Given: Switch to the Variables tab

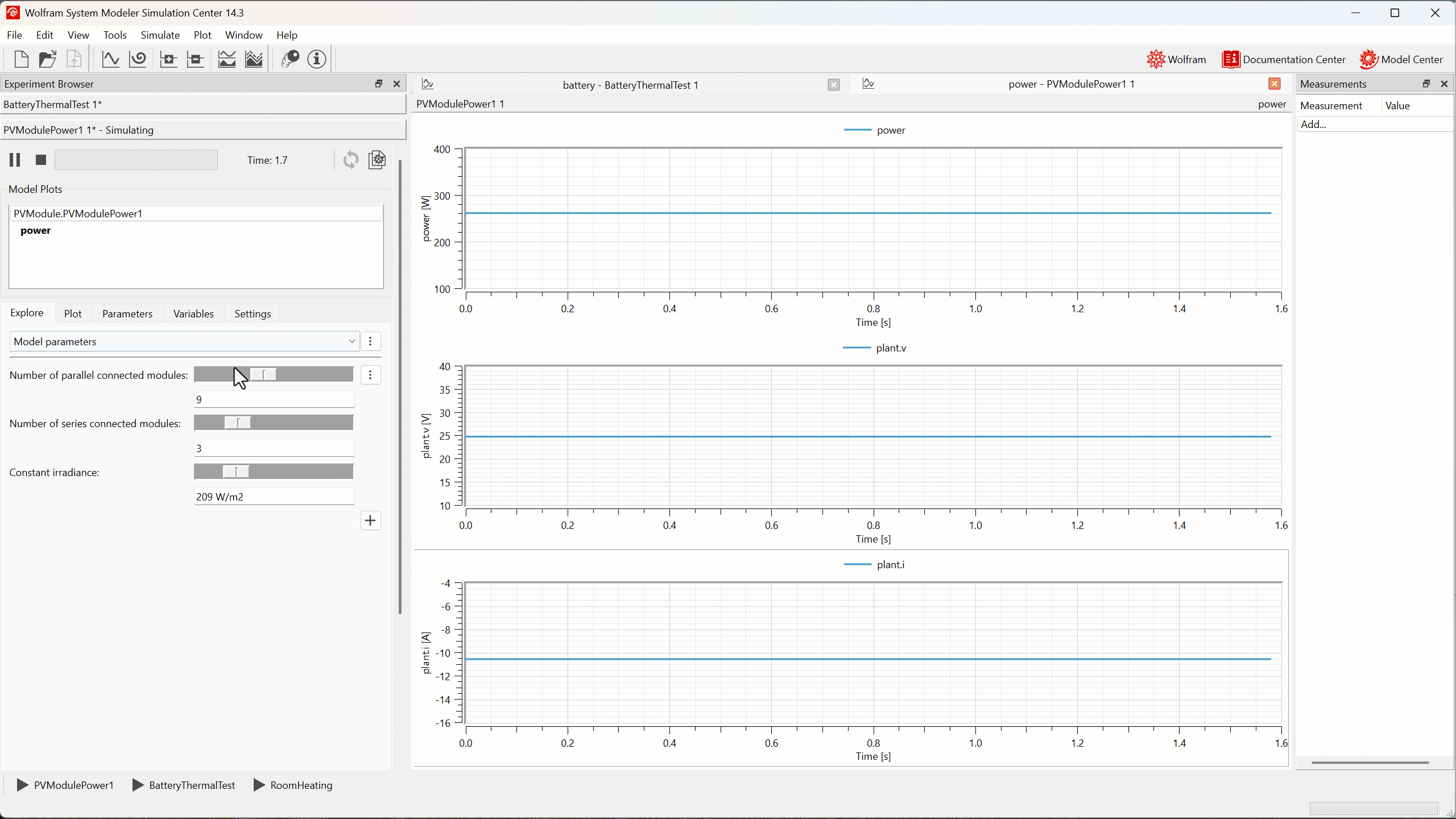Looking at the screenshot, I should [x=193, y=313].
